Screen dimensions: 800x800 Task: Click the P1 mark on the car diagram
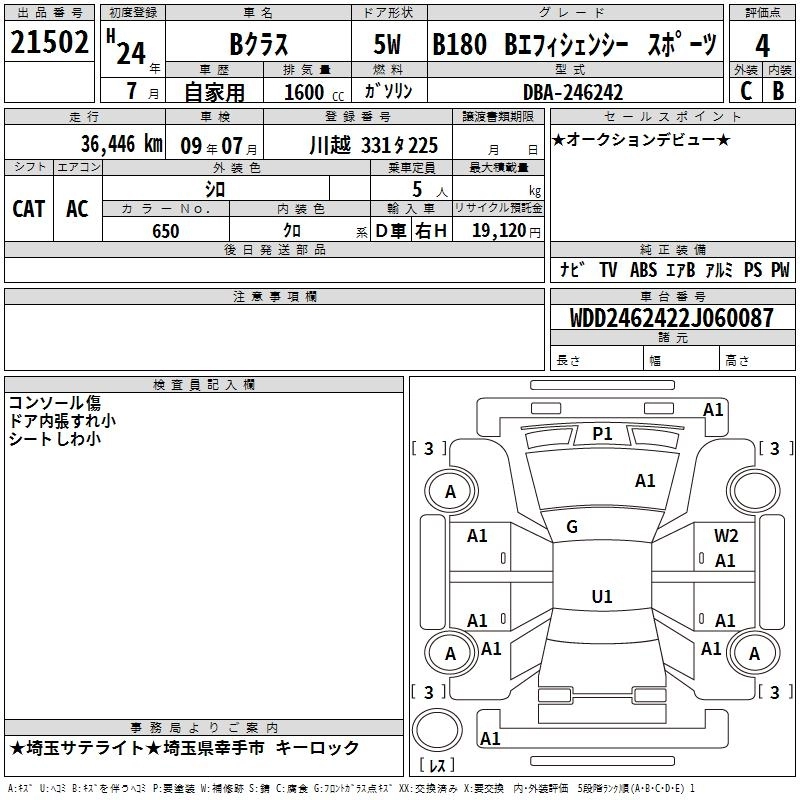pyautogui.click(x=602, y=434)
